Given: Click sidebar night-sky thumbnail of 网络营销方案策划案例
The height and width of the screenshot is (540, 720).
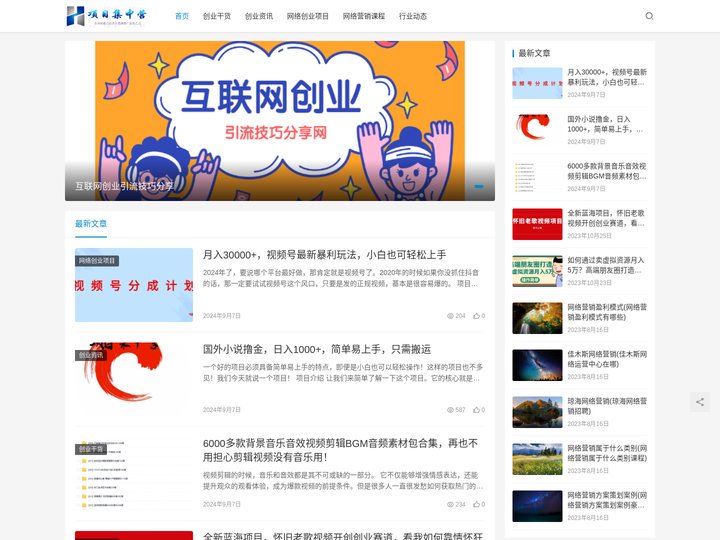Looking at the screenshot, I should [x=537, y=506].
